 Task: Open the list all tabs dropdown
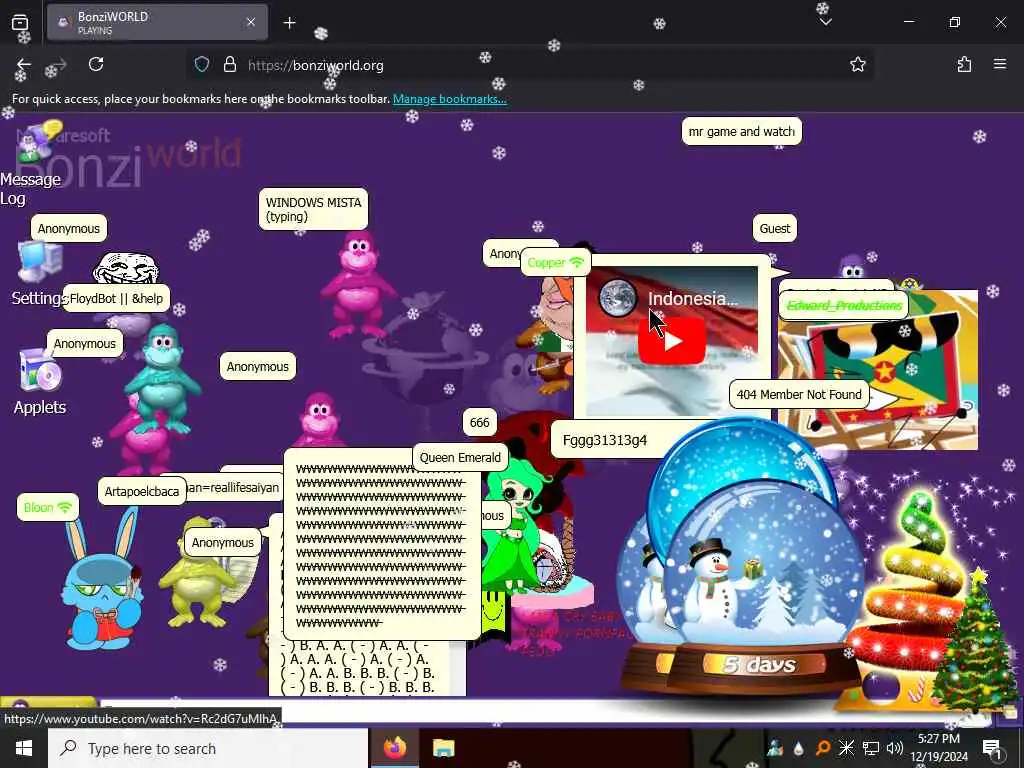click(x=825, y=22)
